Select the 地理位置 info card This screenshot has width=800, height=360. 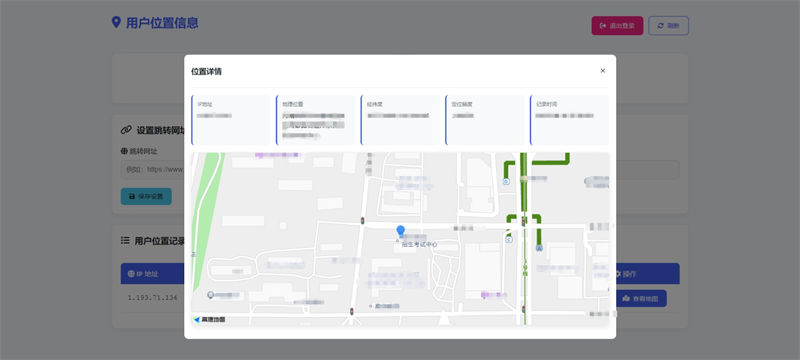[x=316, y=120]
